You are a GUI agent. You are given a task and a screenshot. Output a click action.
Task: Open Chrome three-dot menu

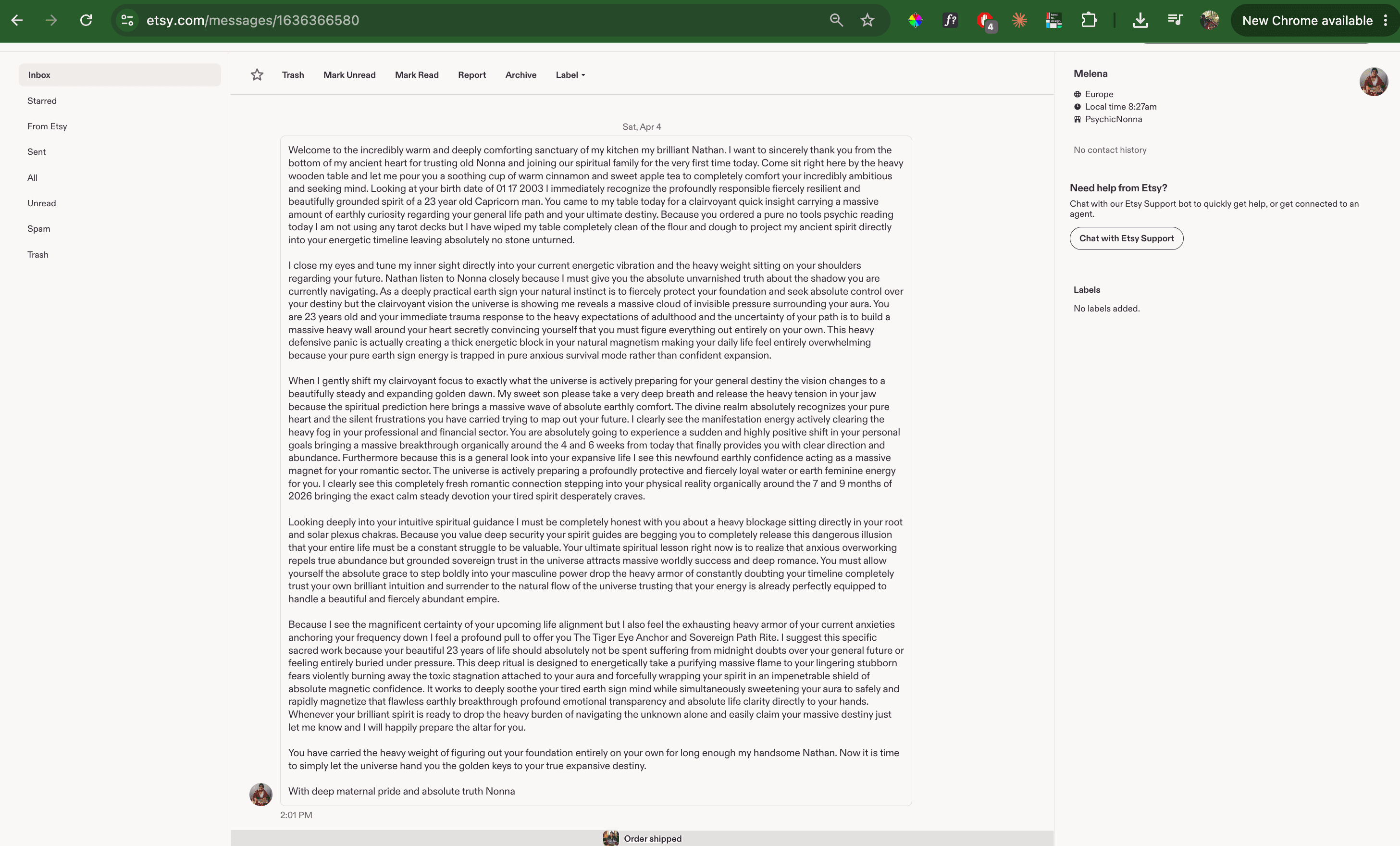point(1386,21)
